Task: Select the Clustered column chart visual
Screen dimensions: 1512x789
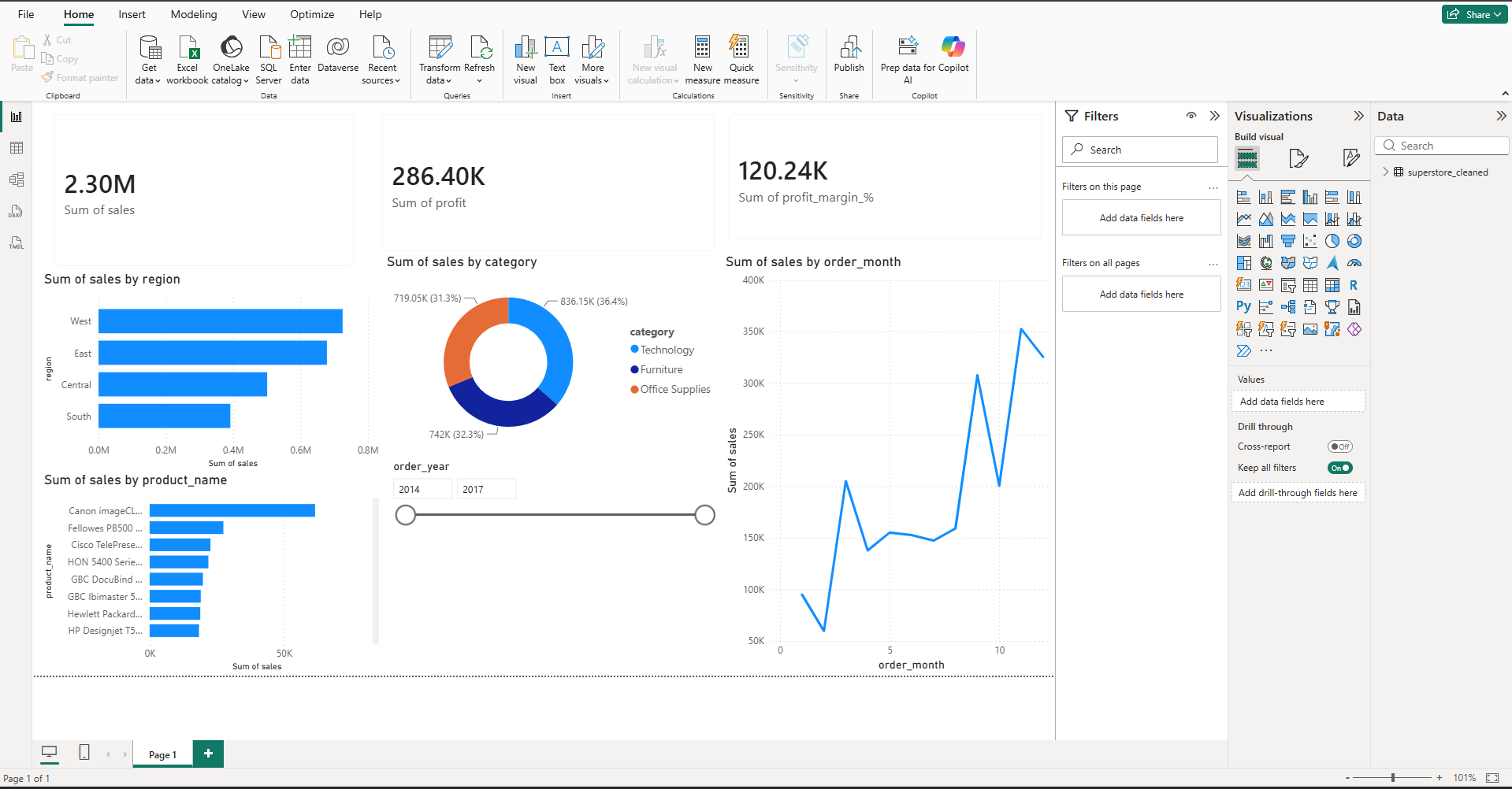Action: (1310, 197)
